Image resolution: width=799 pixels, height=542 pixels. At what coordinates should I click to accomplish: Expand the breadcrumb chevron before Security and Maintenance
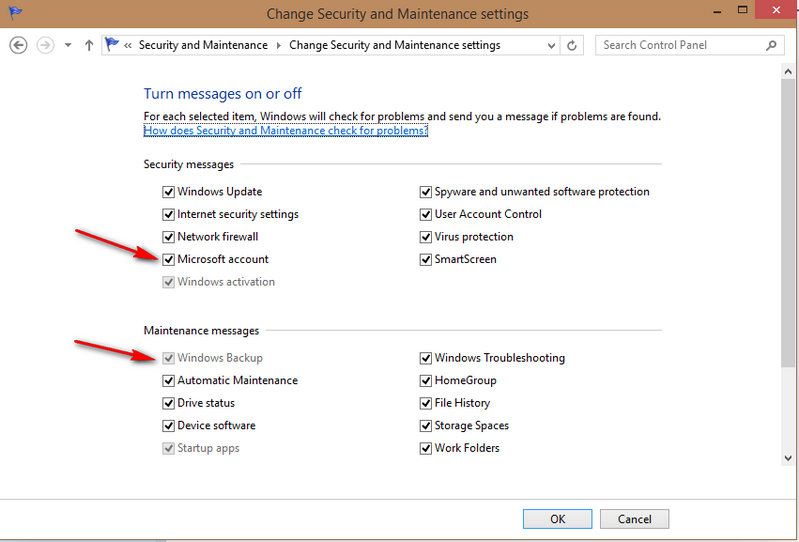128,45
